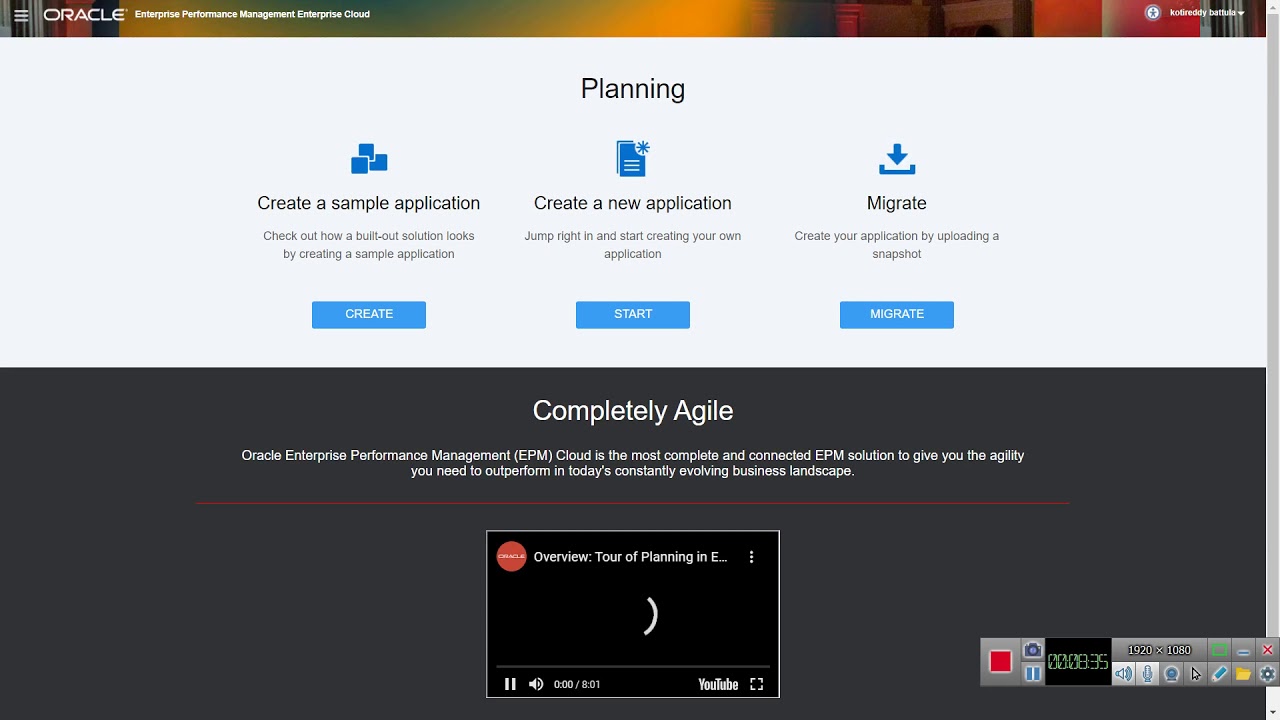This screenshot has width=1280, height=720.
Task: Click the Oracle logo in the header
Action: tap(85, 15)
